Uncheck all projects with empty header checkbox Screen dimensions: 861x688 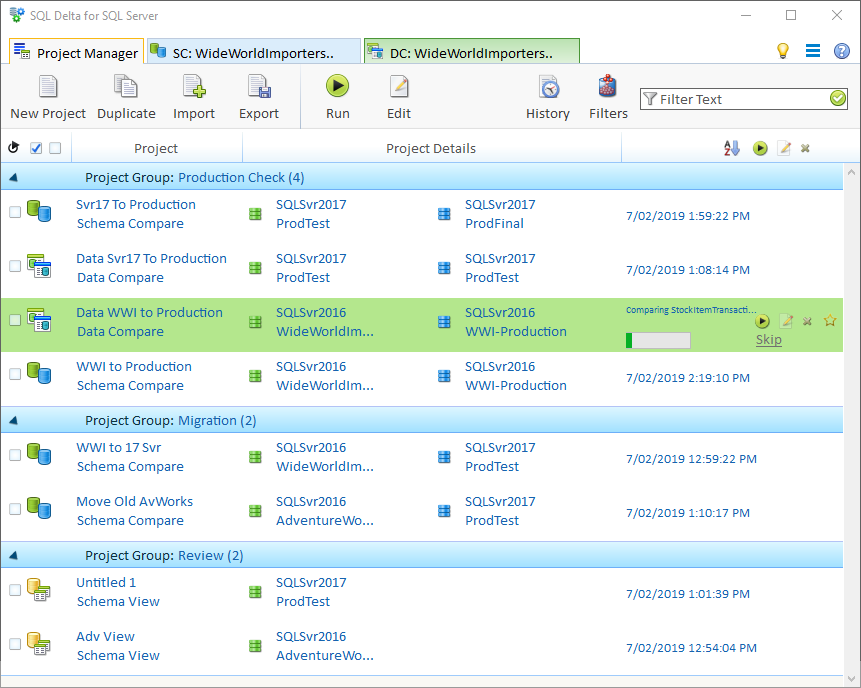(55, 148)
